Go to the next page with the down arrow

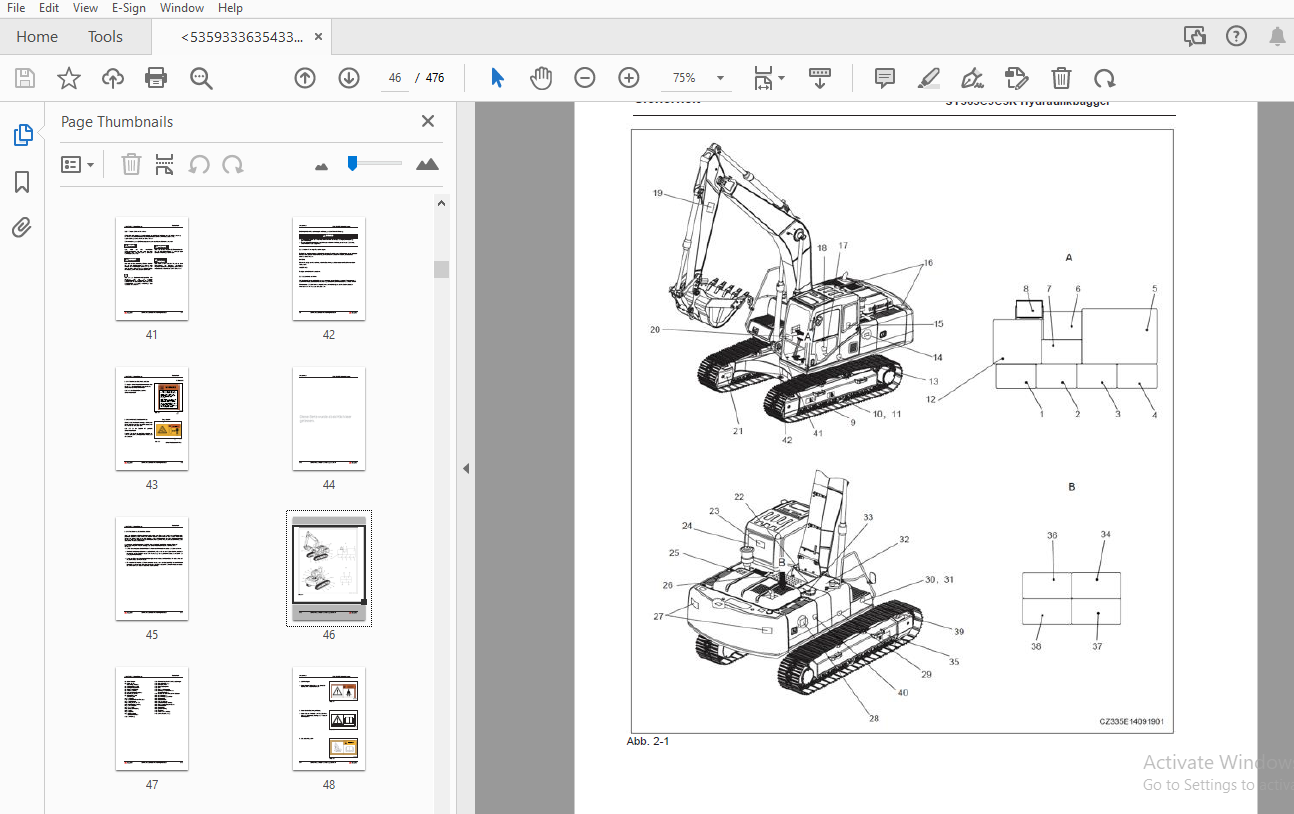(x=349, y=78)
